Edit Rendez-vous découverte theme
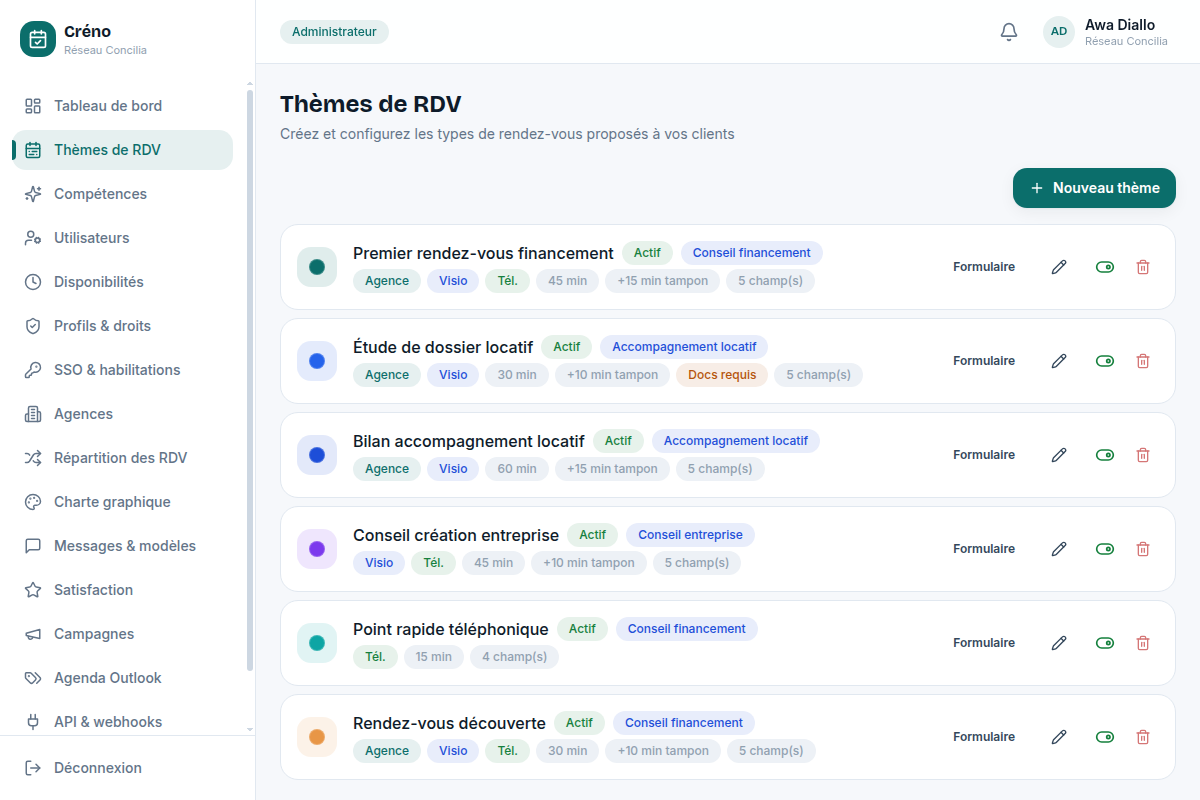1200x800 pixels. (1059, 737)
